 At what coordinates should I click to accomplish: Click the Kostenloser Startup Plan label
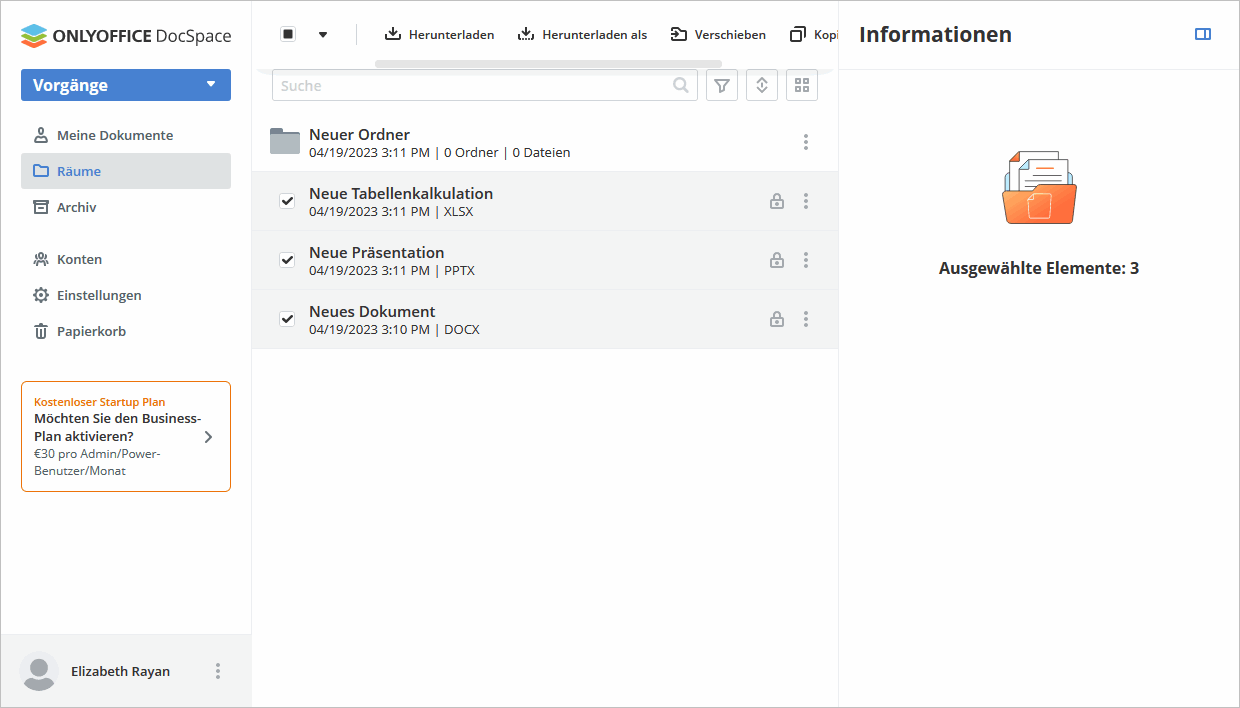pos(100,402)
